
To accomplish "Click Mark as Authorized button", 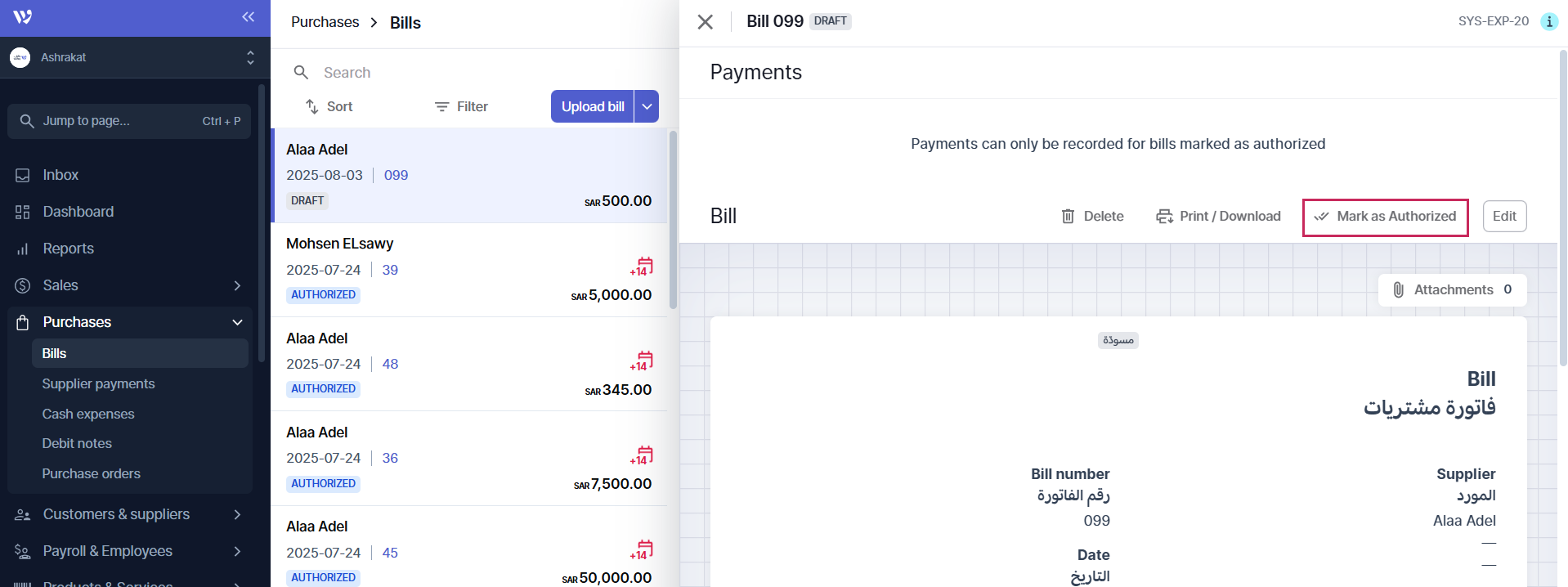I will pyautogui.click(x=1385, y=217).
